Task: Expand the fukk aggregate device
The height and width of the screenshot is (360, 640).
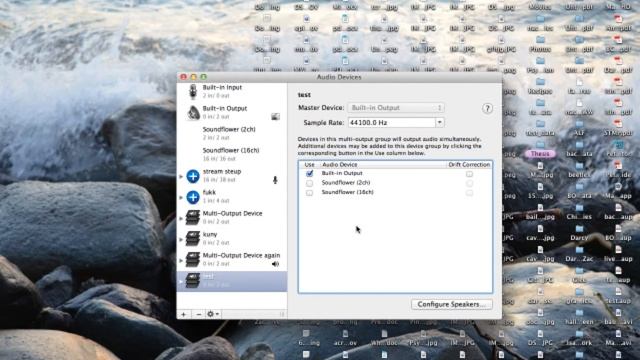Action: (x=181, y=198)
